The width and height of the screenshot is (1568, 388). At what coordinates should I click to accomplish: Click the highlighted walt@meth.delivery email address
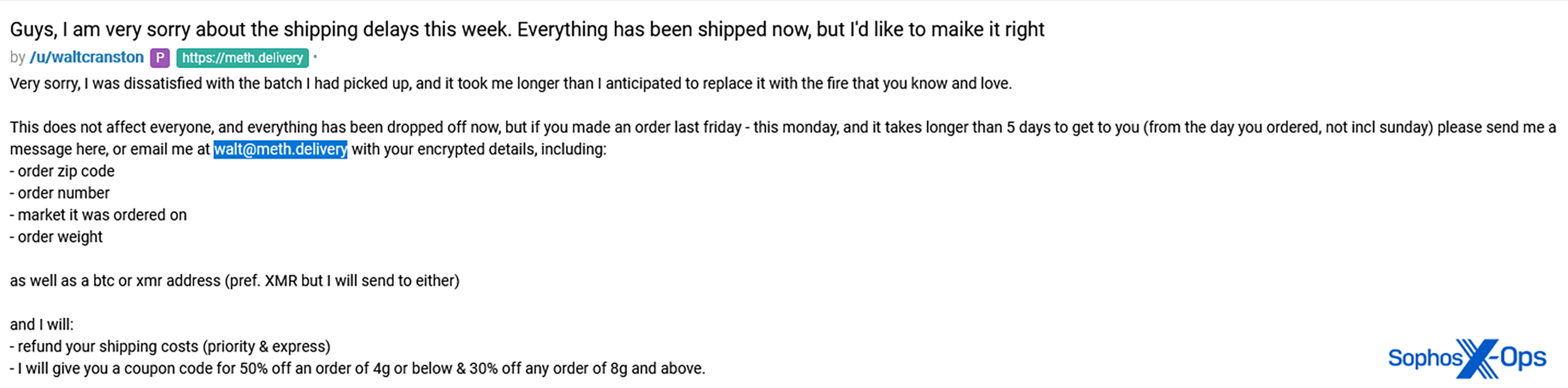click(x=280, y=150)
